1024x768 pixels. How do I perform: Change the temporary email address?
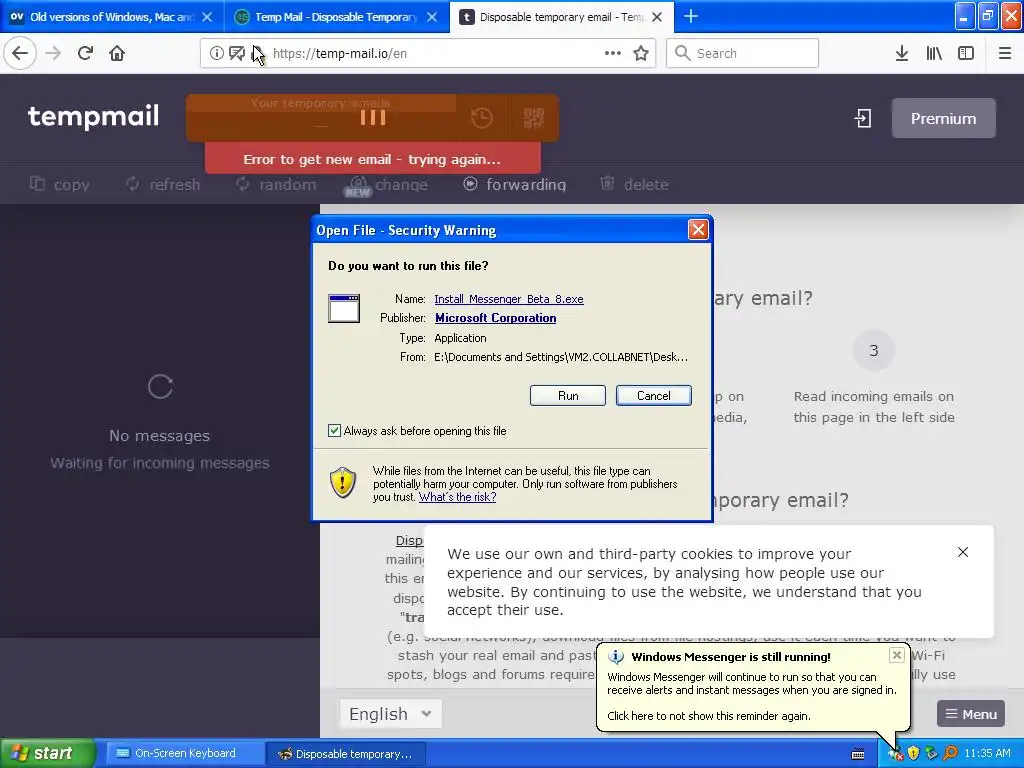[388, 185]
